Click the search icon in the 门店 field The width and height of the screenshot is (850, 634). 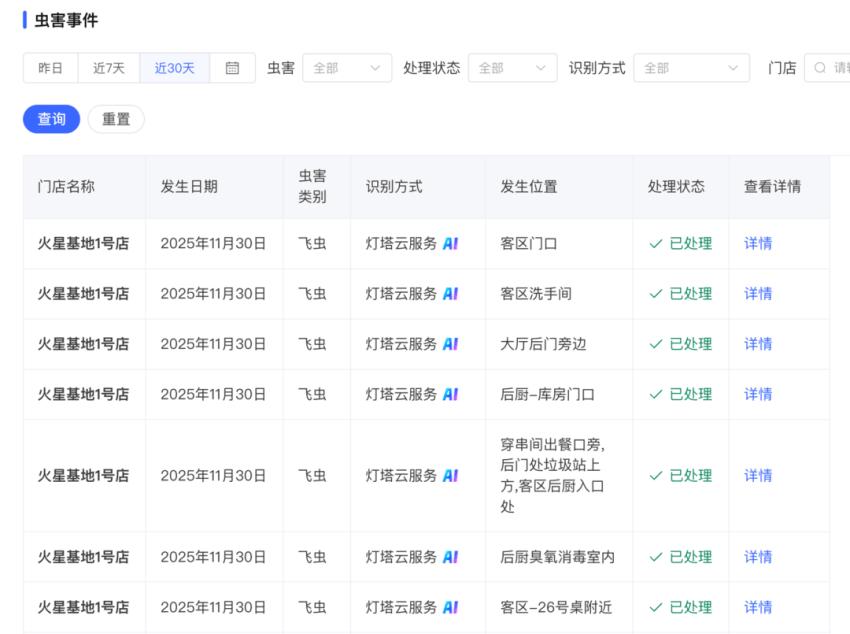pos(820,68)
